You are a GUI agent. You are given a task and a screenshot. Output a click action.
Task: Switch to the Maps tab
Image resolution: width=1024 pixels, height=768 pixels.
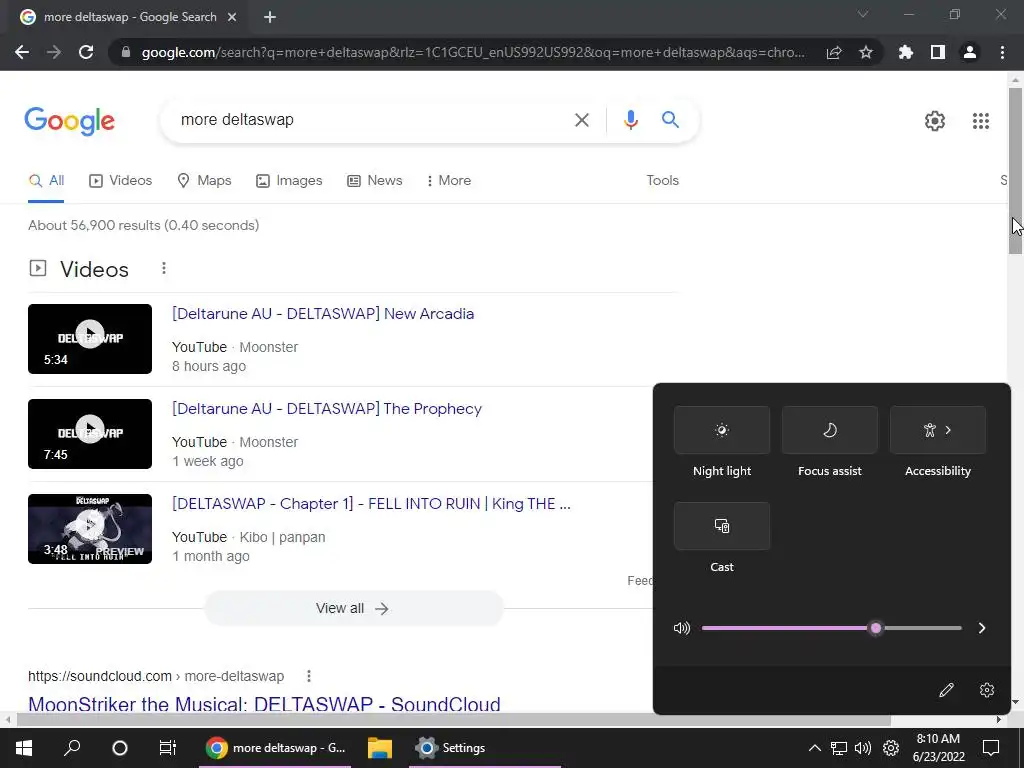(204, 181)
